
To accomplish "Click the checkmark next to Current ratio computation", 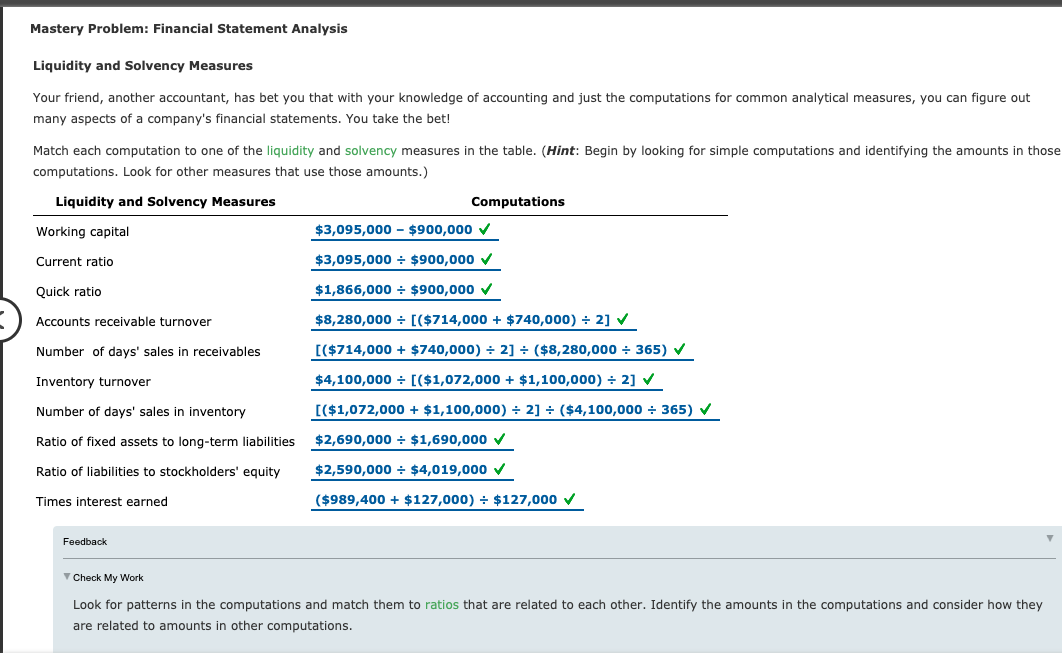I will coord(488,258).
